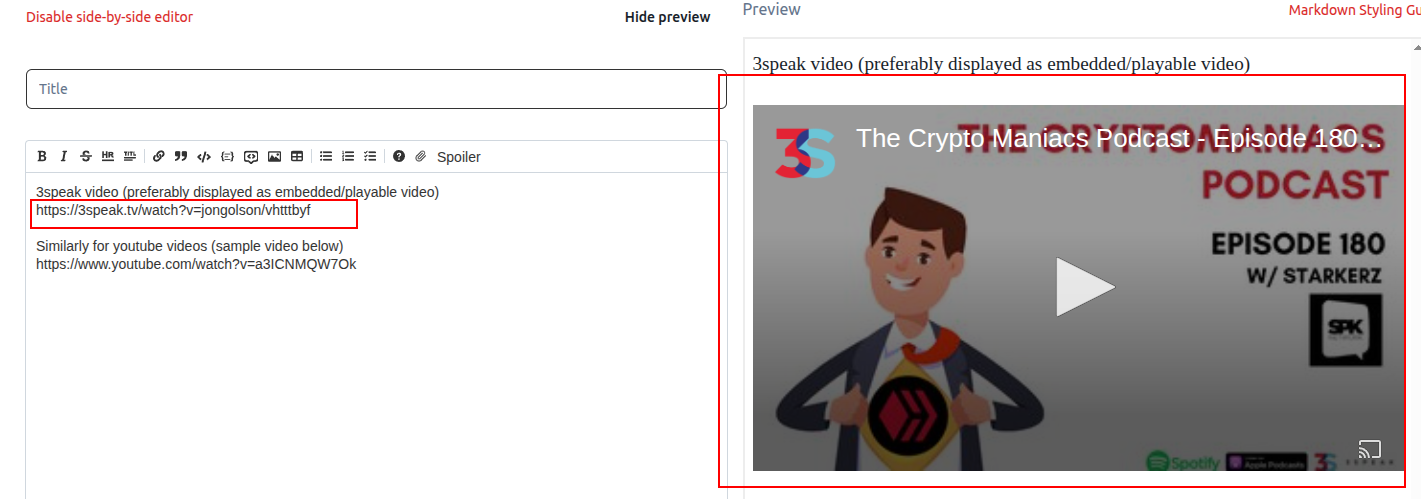The image size is (1421, 499).
Task: Create a checklist with the task-list icon
Action: pos(370,156)
